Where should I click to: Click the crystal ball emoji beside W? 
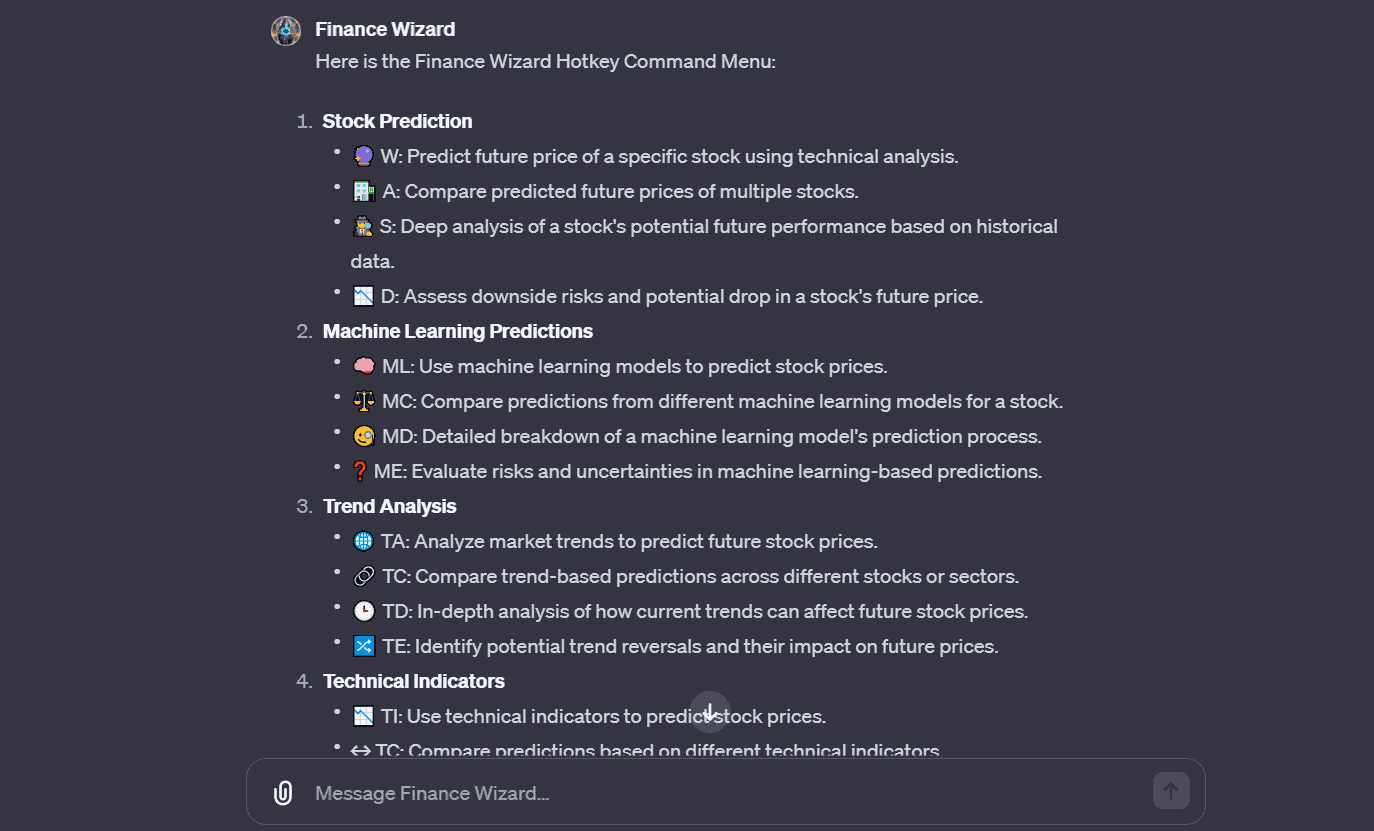coord(363,156)
